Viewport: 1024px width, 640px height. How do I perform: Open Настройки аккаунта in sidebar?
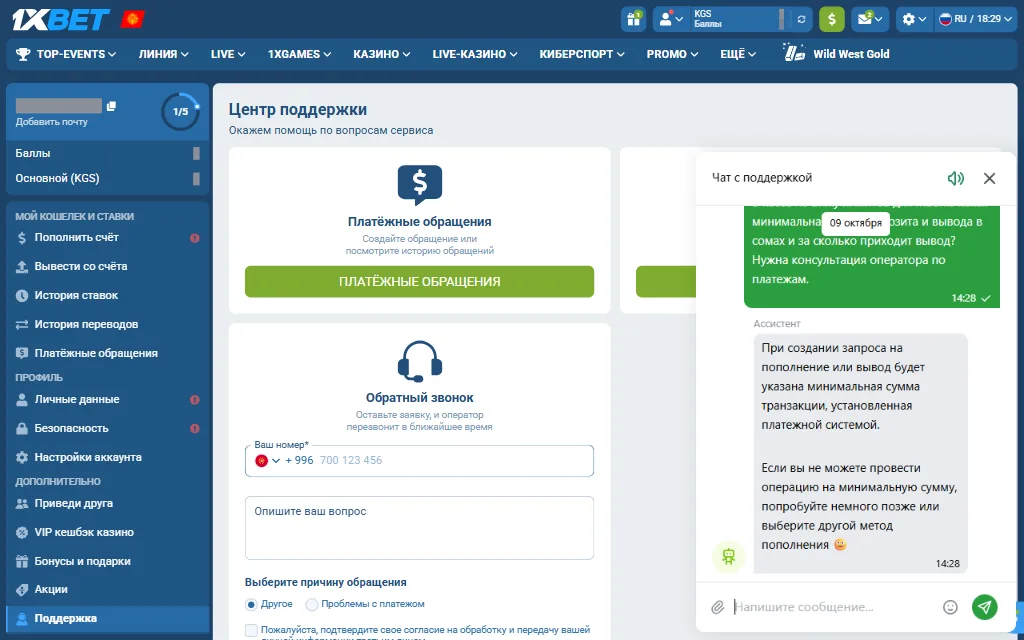(x=108, y=457)
